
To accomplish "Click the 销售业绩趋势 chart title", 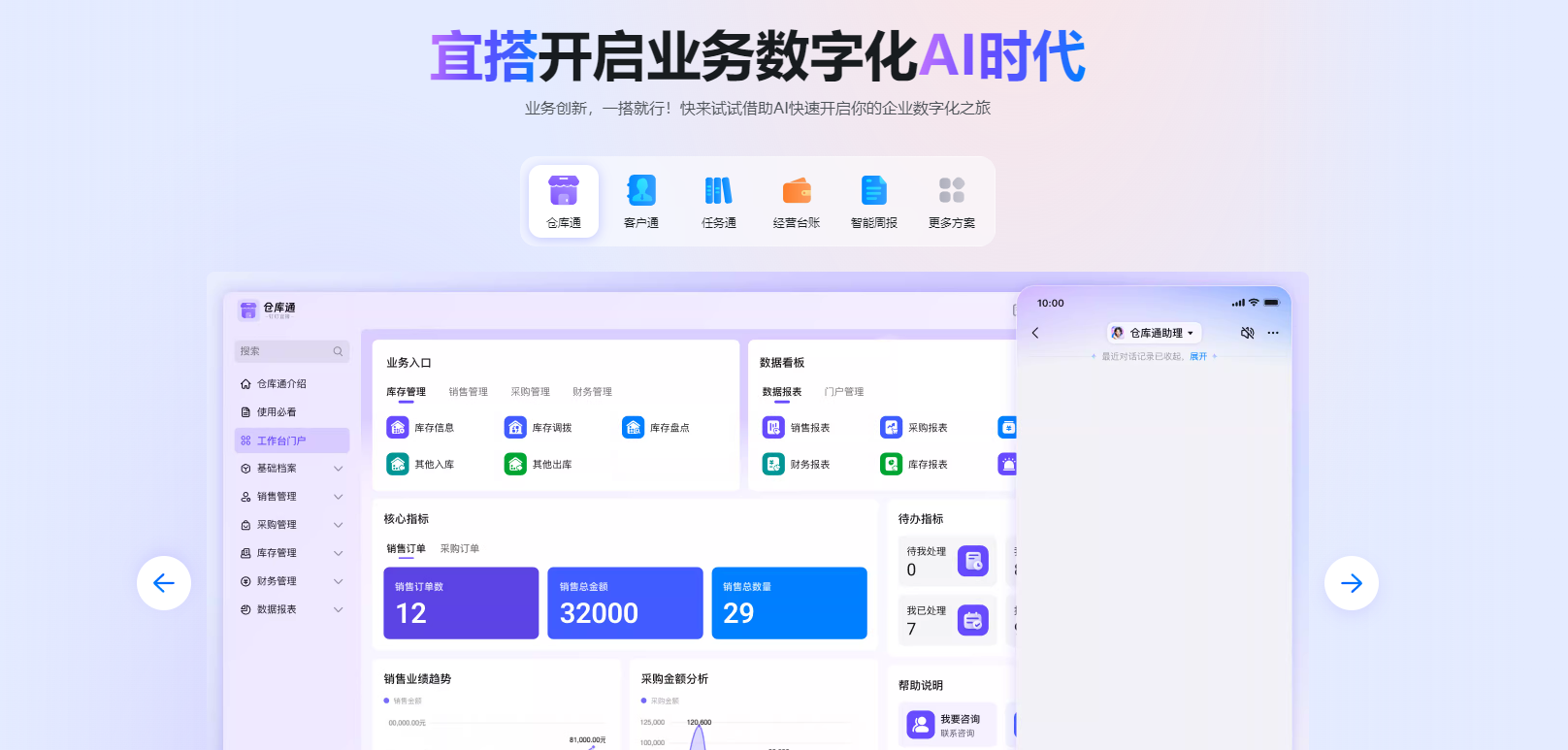I will point(417,679).
